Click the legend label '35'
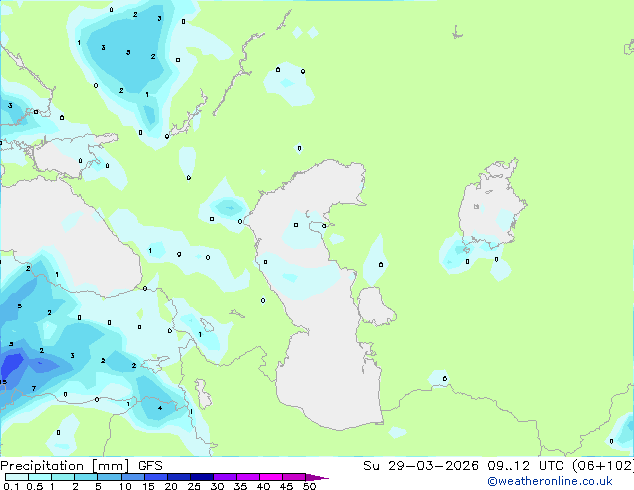The width and height of the screenshot is (634, 490). click(240, 486)
